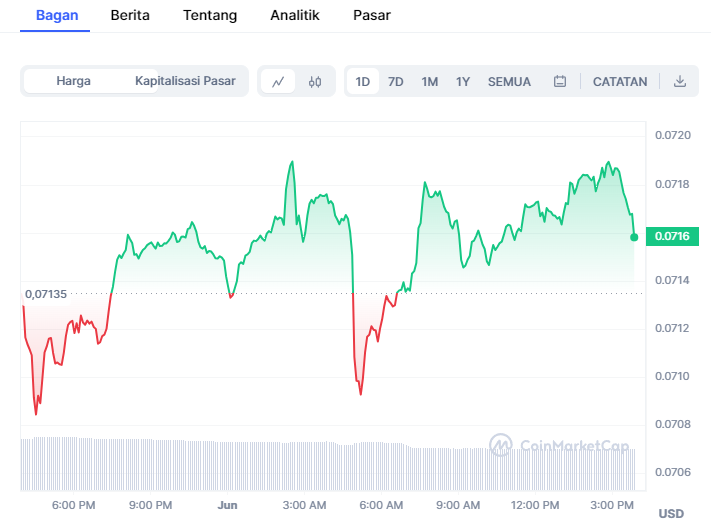Image resolution: width=711 pixels, height=532 pixels.
Task: Click the 0.0716 current price label
Action: [674, 236]
